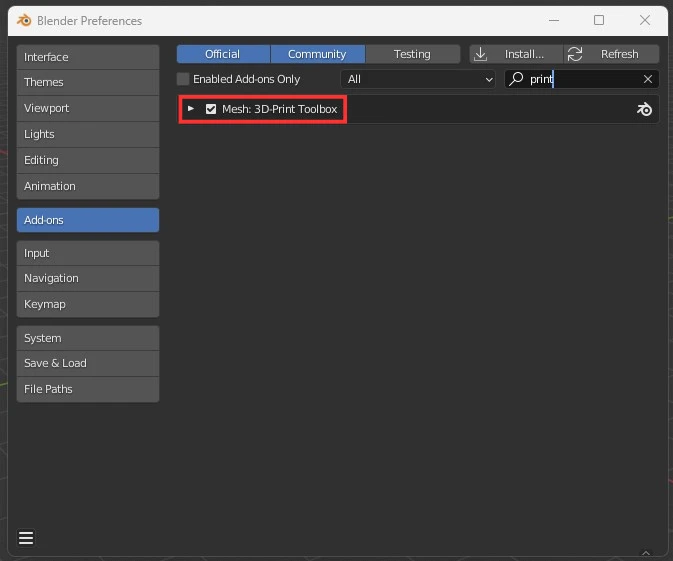Image resolution: width=673 pixels, height=561 pixels.
Task: Click into the add-on search field
Action: 582,79
